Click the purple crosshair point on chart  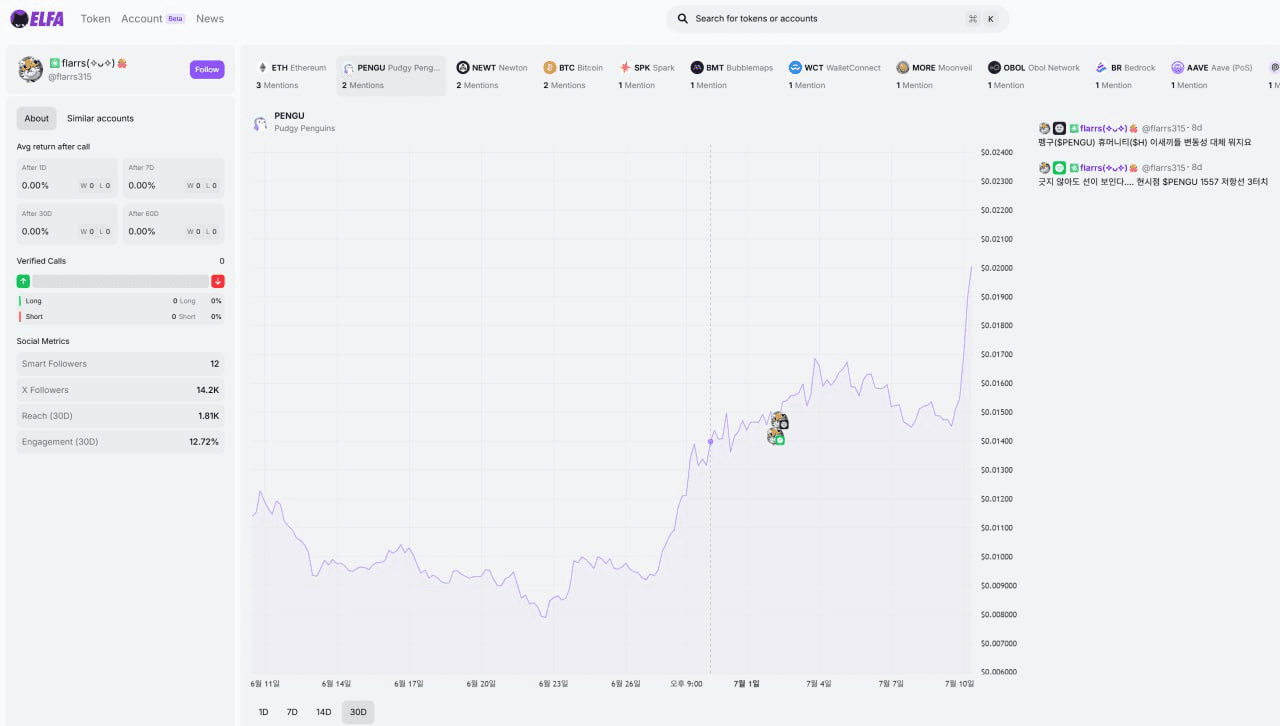point(711,441)
